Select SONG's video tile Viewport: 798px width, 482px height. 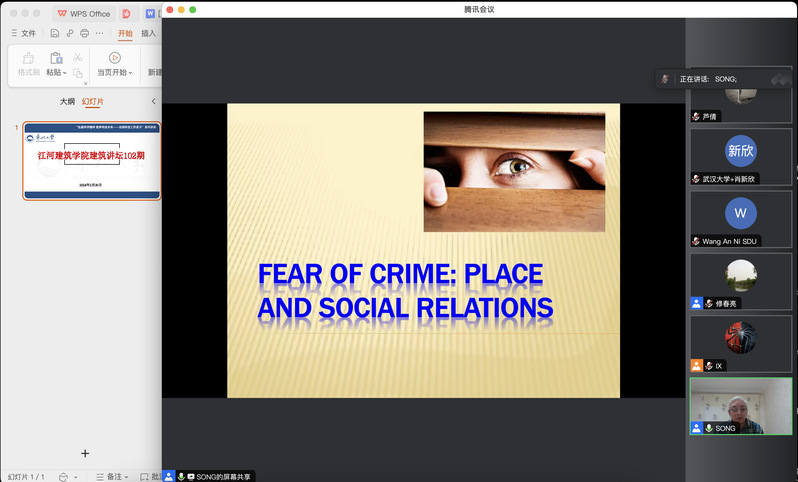pos(741,405)
